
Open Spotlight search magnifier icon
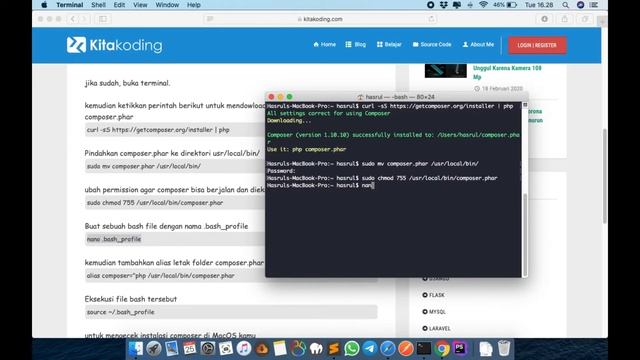tap(565, 5)
